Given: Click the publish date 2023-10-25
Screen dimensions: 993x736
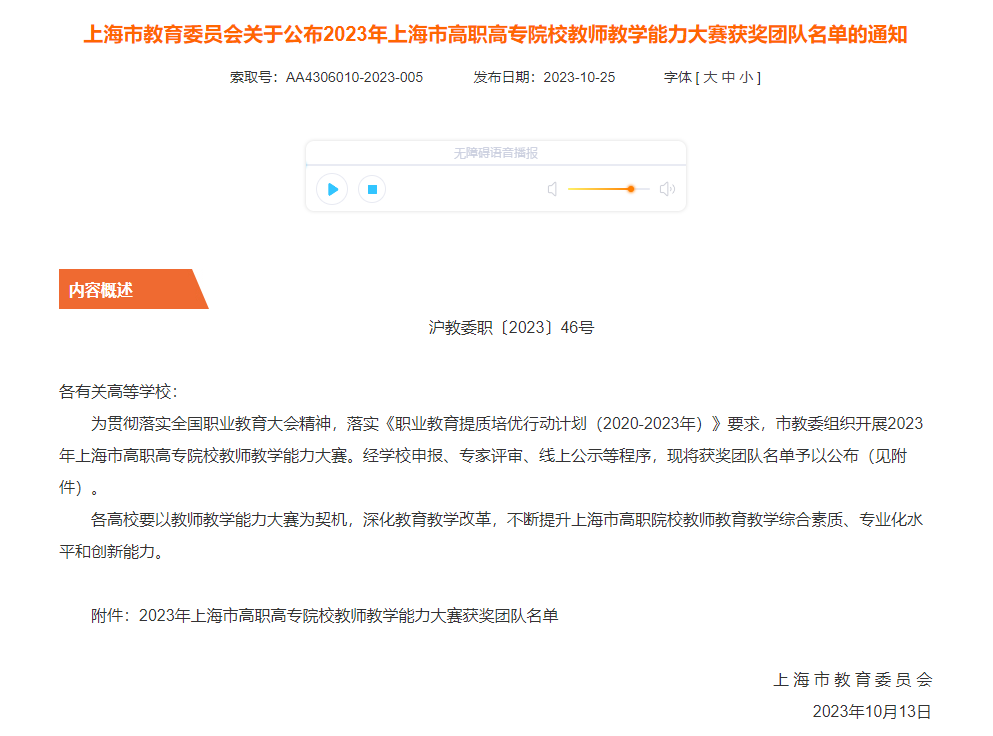Looking at the screenshot, I should click(579, 77).
